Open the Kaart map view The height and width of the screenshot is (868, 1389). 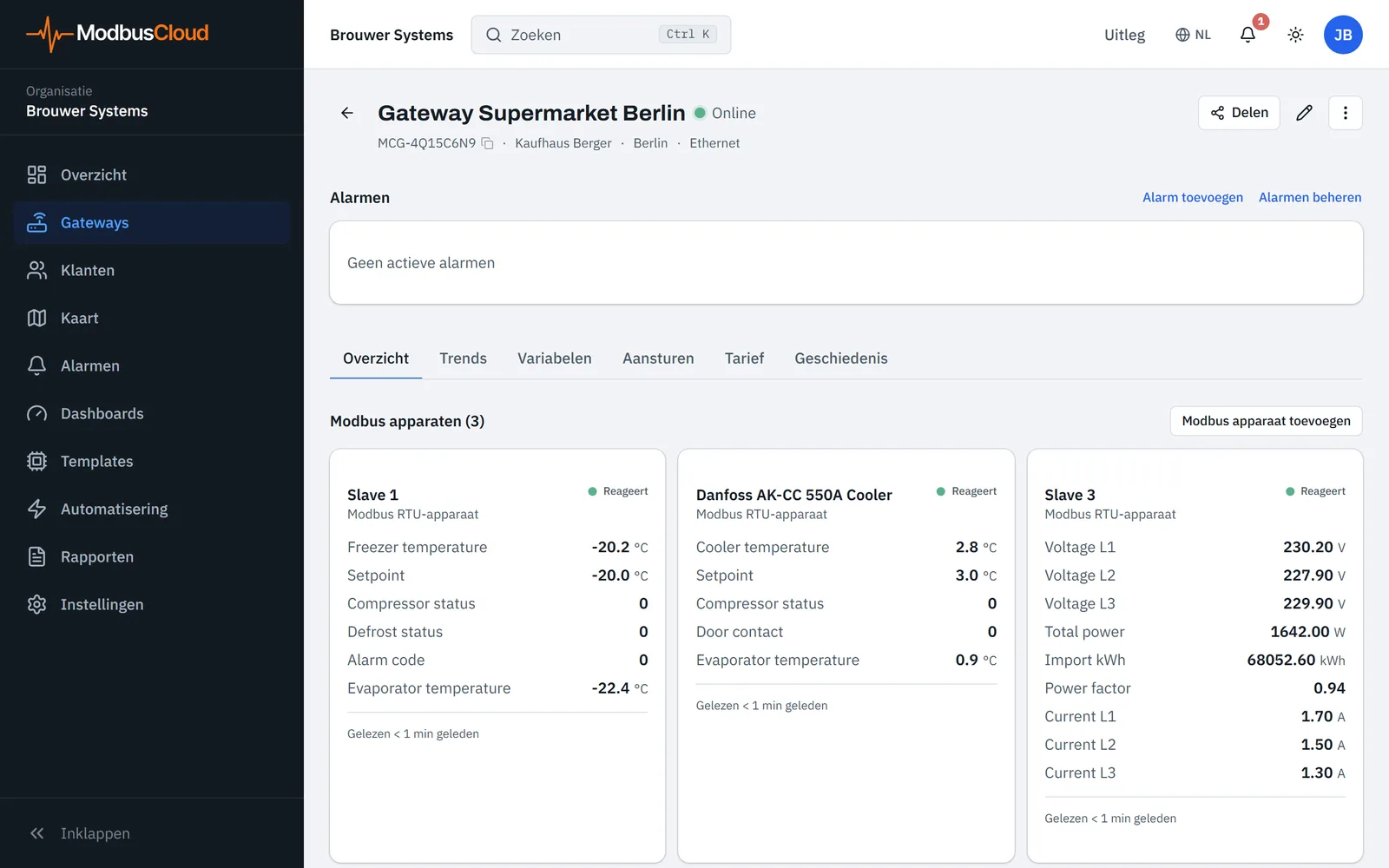point(152,318)
